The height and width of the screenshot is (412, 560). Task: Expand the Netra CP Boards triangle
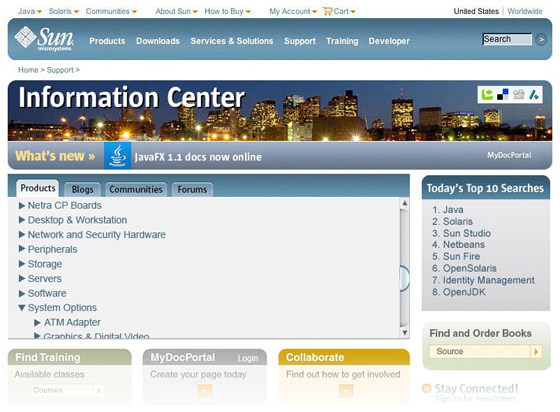pyautogui.click(x=22, y=205)
